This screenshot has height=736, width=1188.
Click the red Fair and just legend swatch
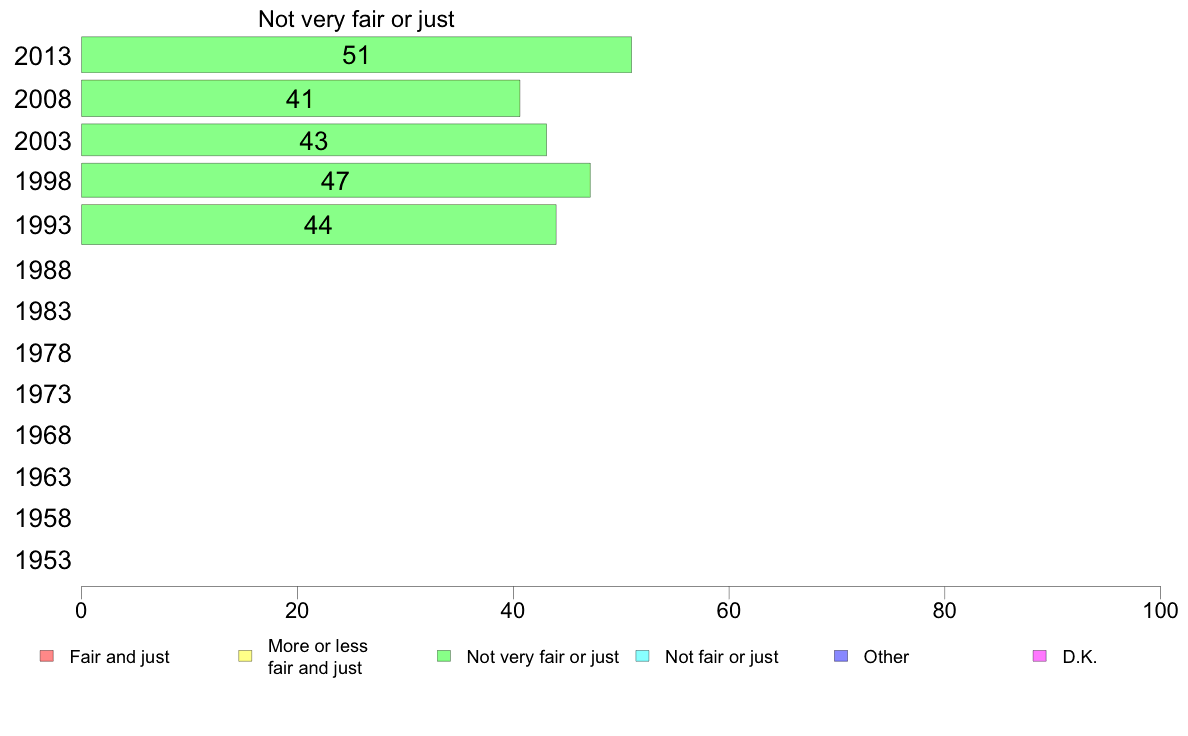[47, 656]
